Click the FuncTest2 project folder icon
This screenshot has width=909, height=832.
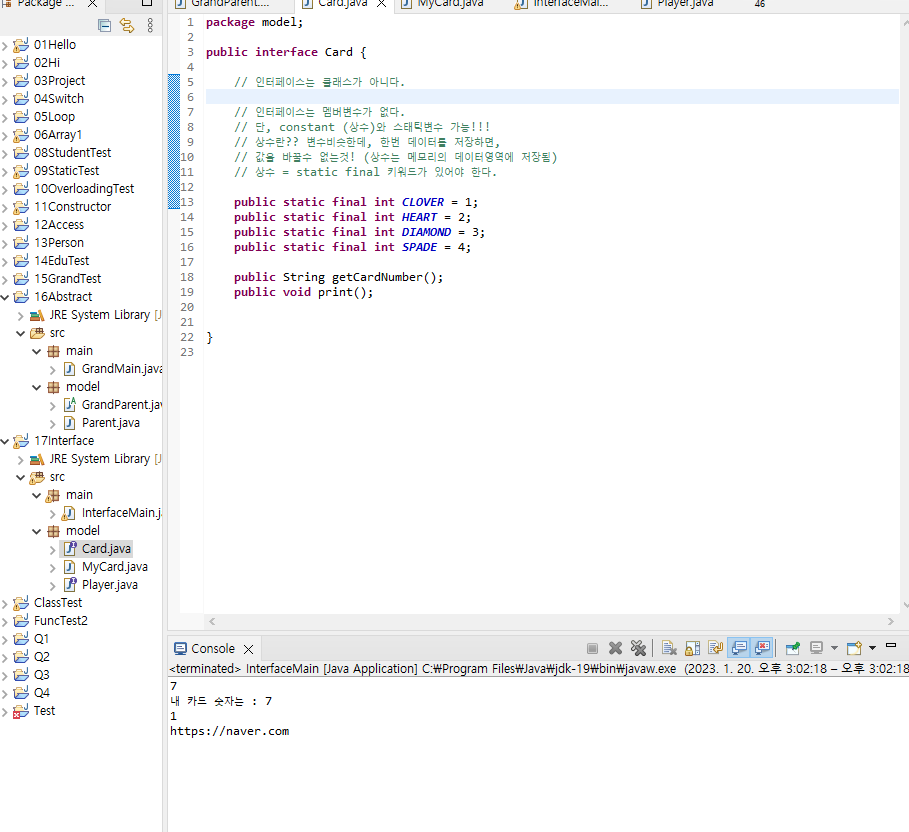tap(21, 620)
